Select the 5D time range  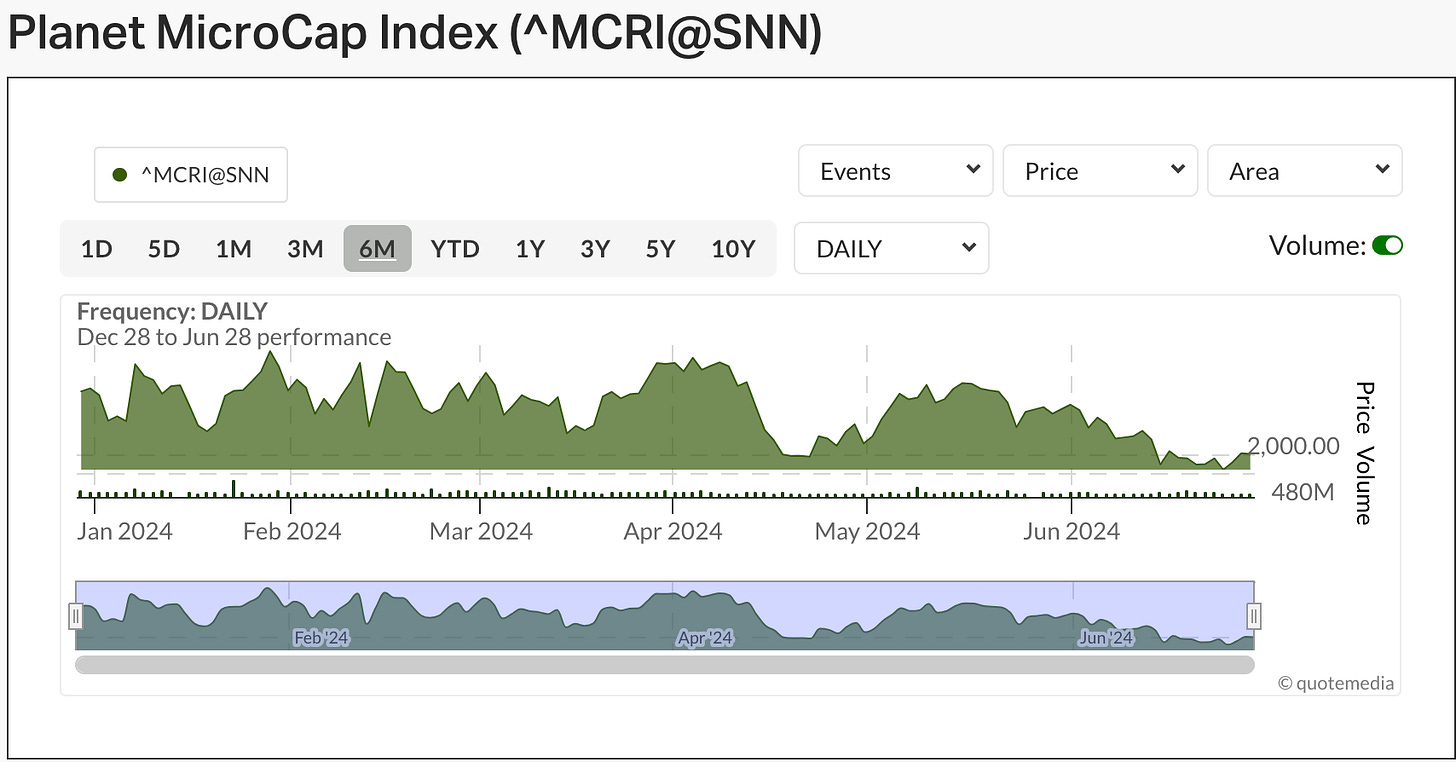click(164, 248)
